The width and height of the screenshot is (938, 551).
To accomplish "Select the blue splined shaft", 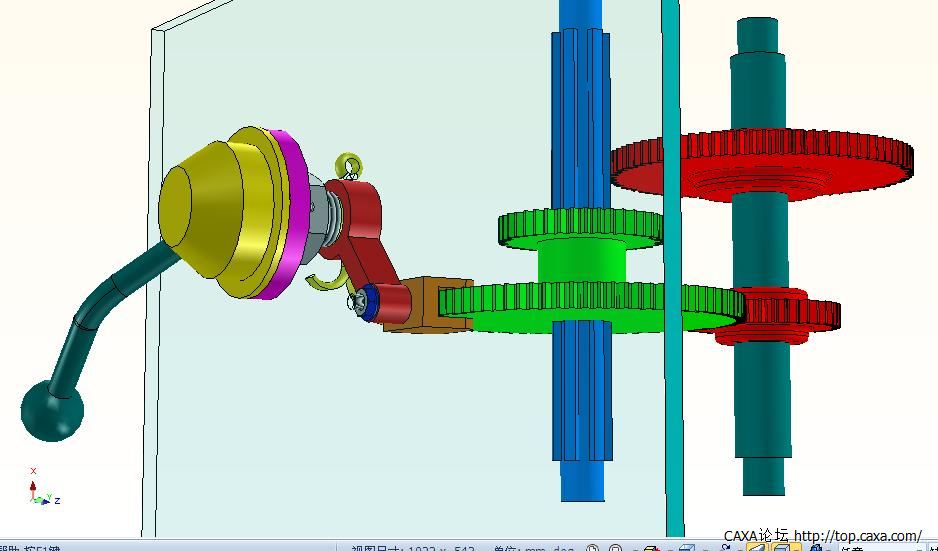I will click(580, 420).
